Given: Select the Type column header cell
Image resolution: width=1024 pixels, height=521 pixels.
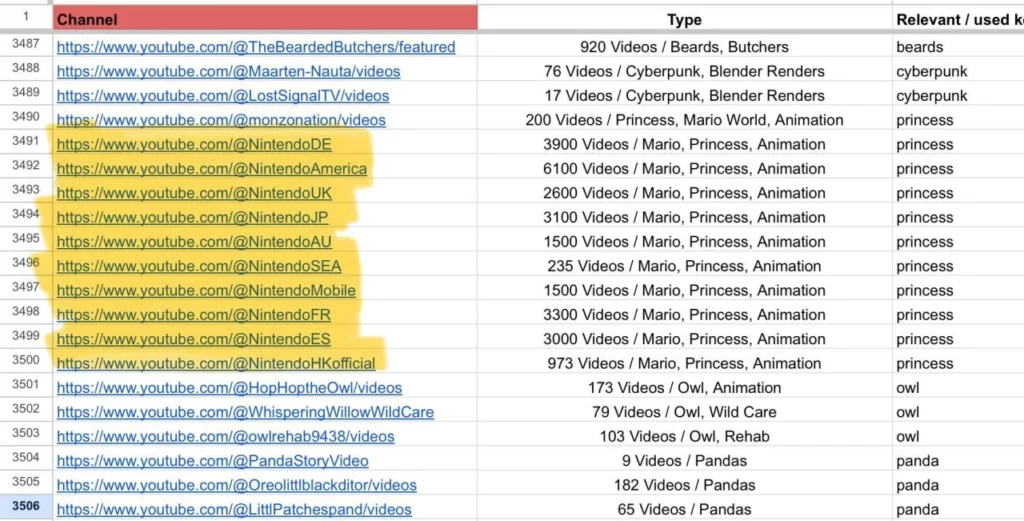Looking at the screenshot, I should click(x=684, y=19).
